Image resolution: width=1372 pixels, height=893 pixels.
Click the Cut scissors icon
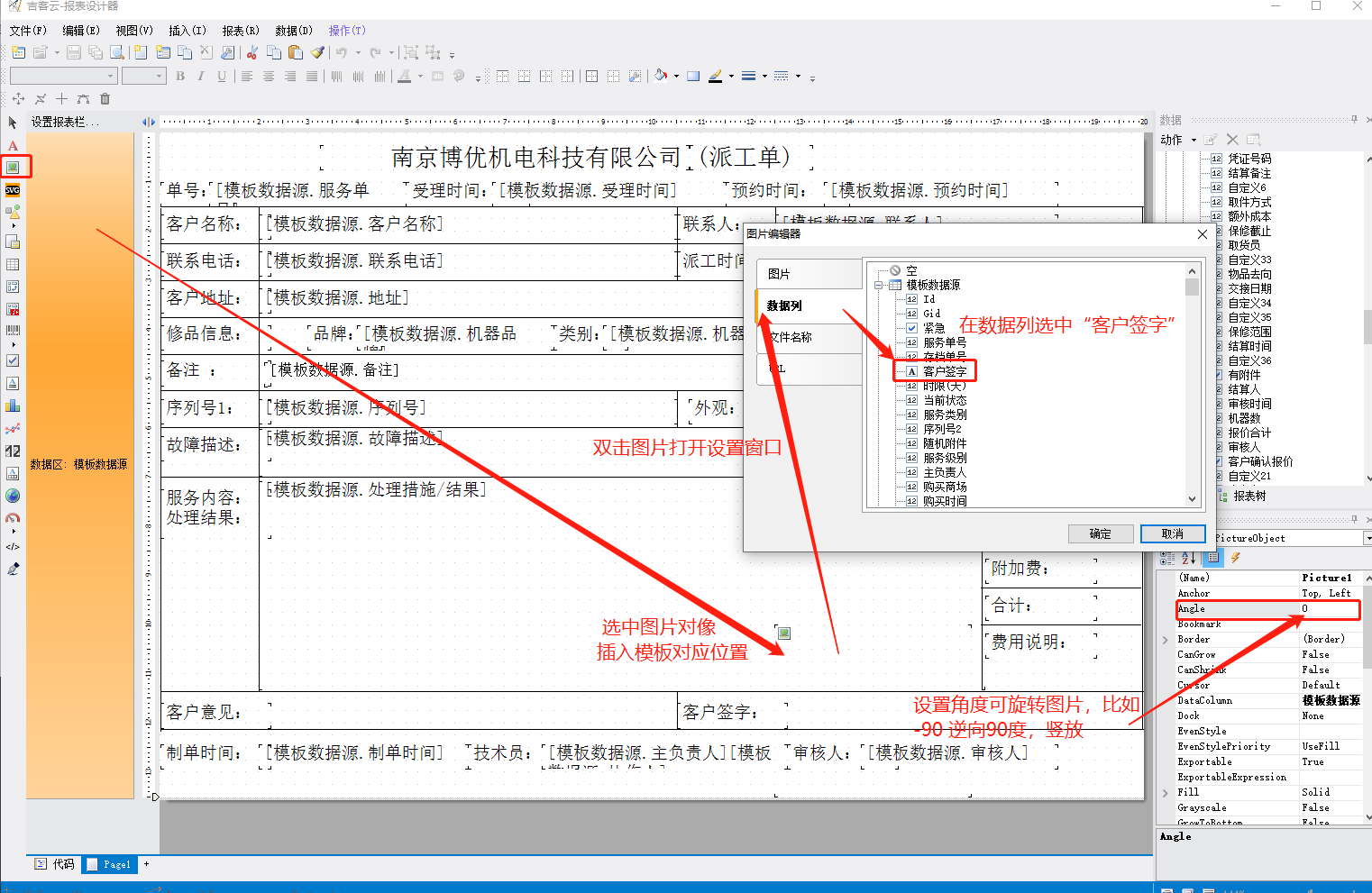click(x=252, y=53)
